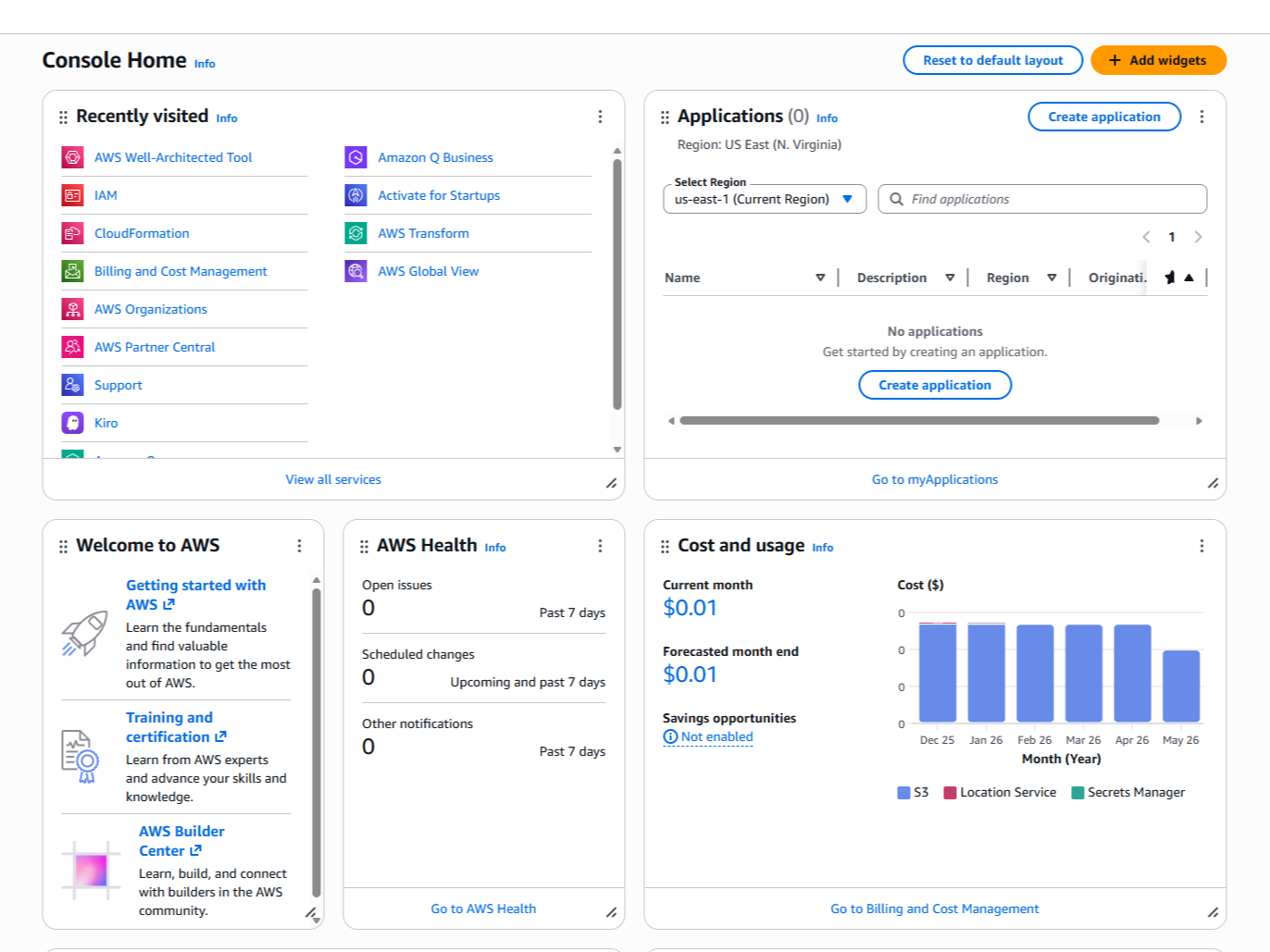Viewport: 1270px width, 952px height.
Task: Open the Welcome to AWS widget menu
Action: point(299,546)
